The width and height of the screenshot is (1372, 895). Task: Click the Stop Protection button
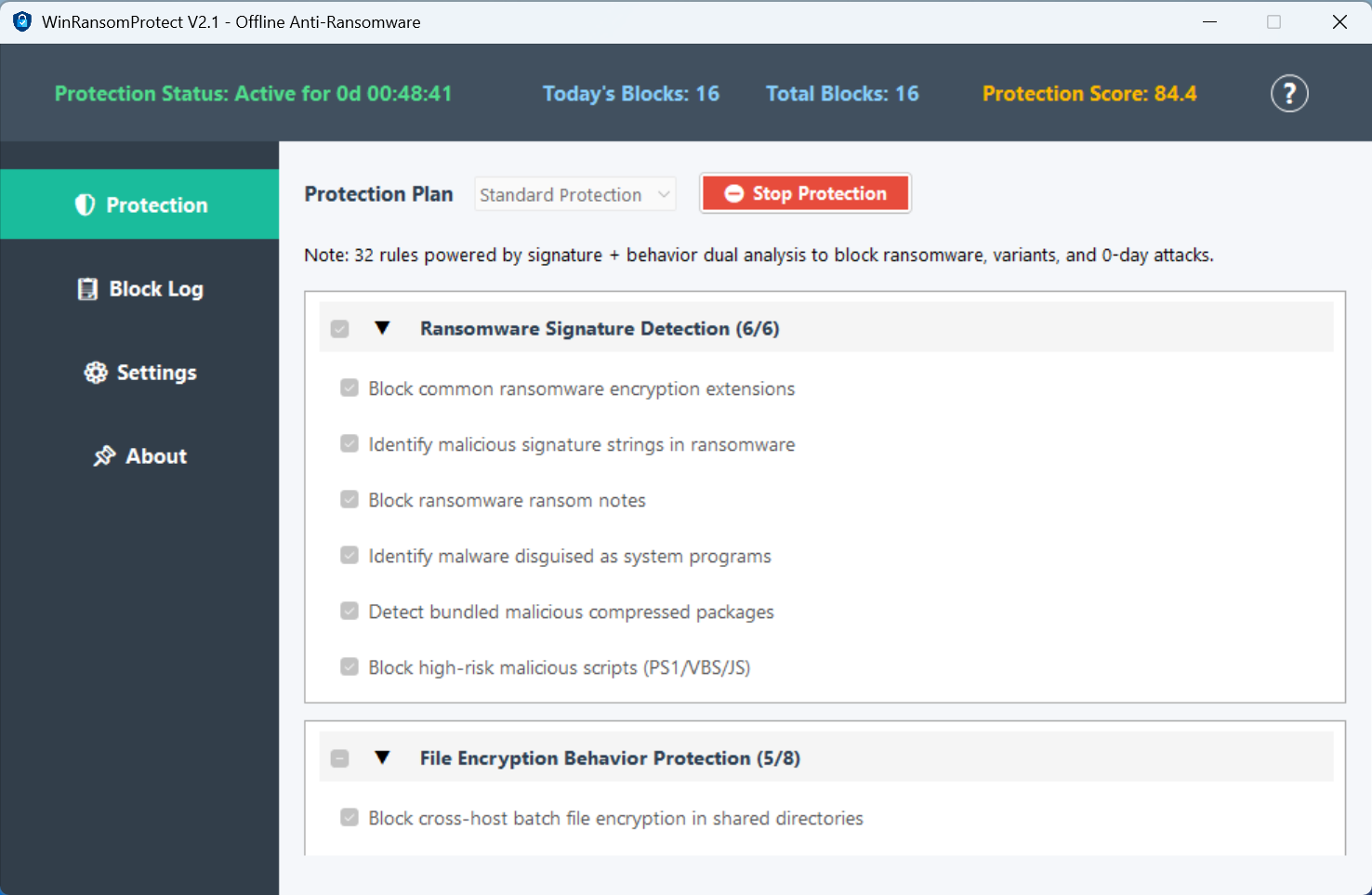pyautogui.click(x=805, y=193)
